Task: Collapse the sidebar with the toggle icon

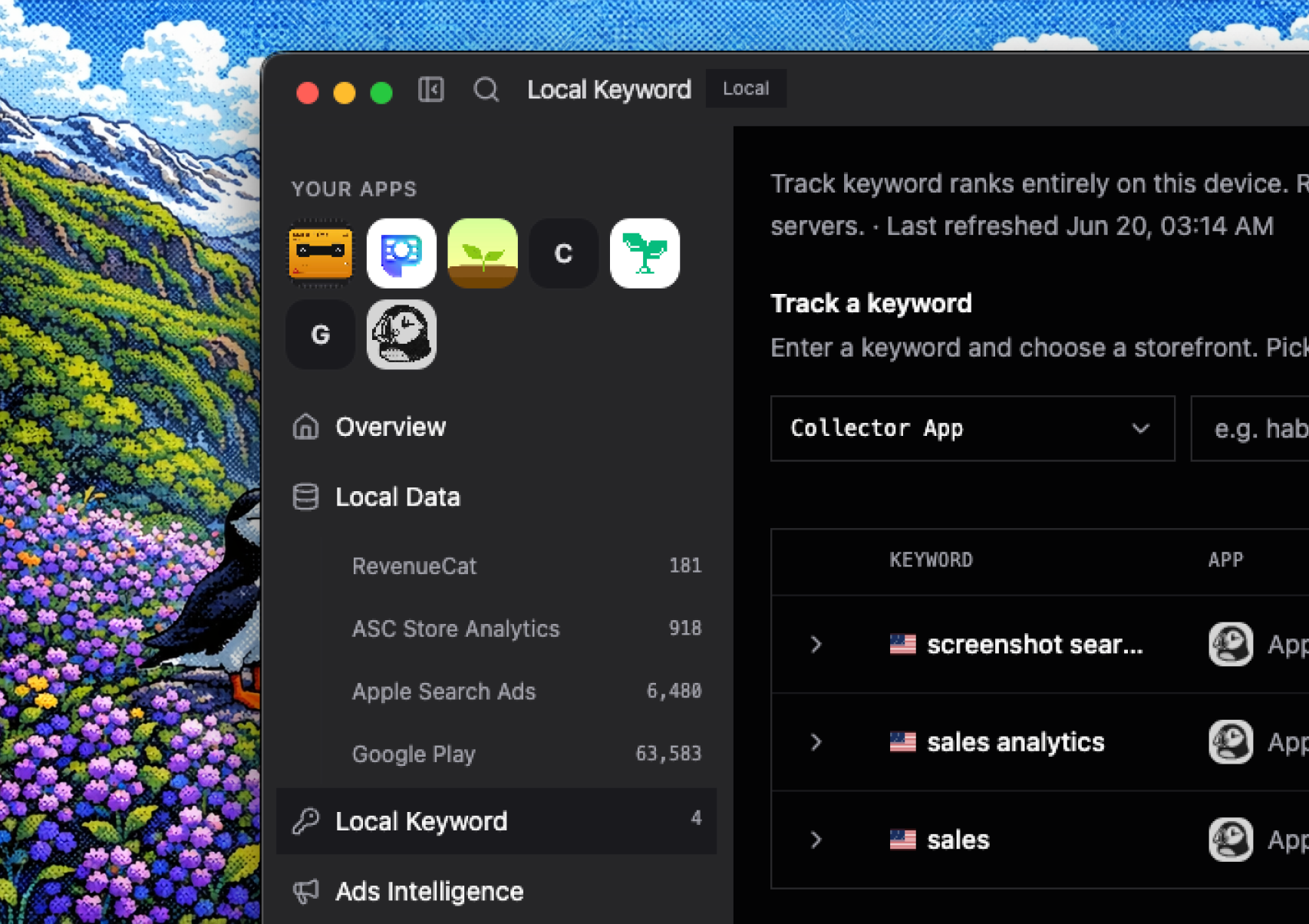Action: pyautogui.click(x=431, y=90)
